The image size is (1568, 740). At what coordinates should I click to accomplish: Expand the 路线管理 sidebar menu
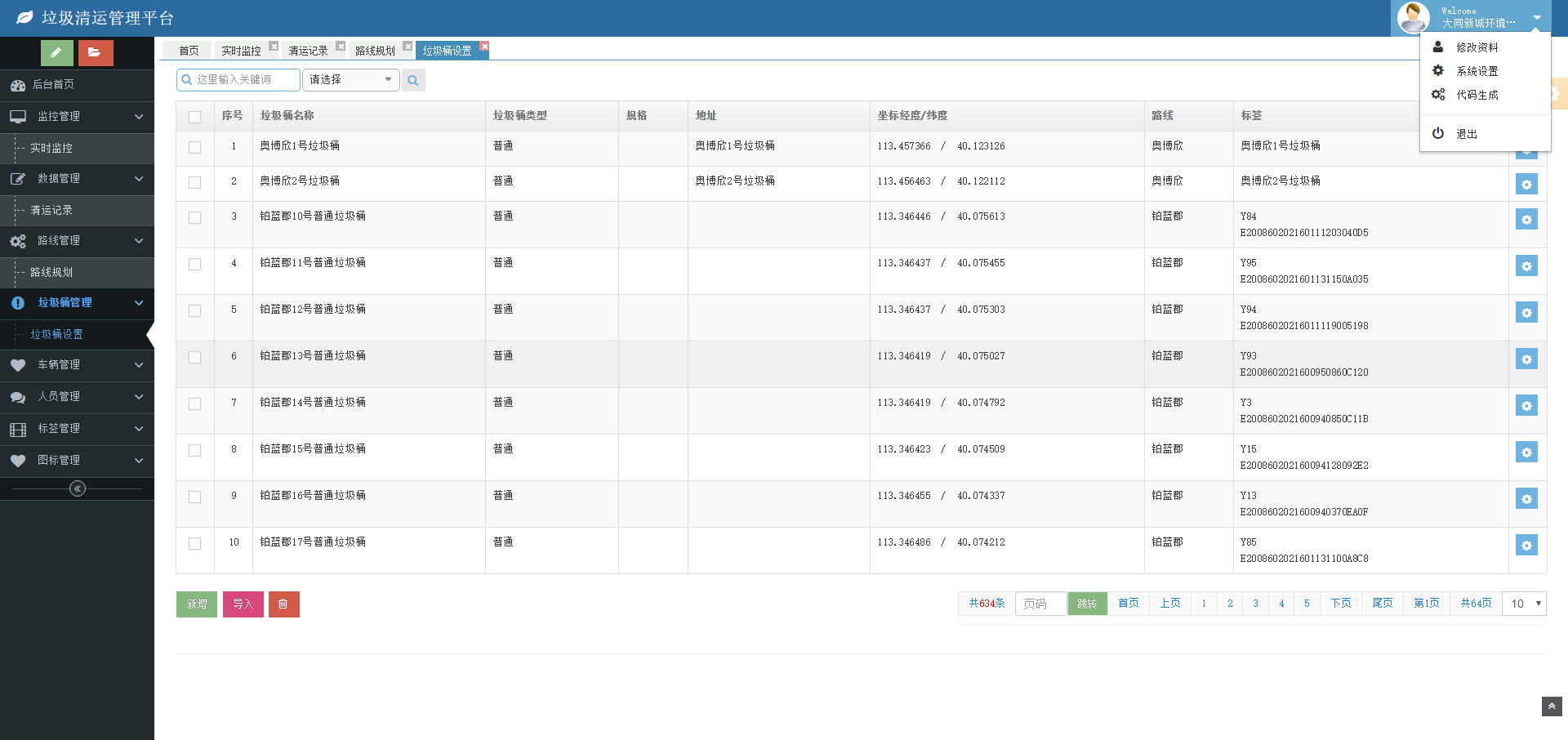coord(77,241)
